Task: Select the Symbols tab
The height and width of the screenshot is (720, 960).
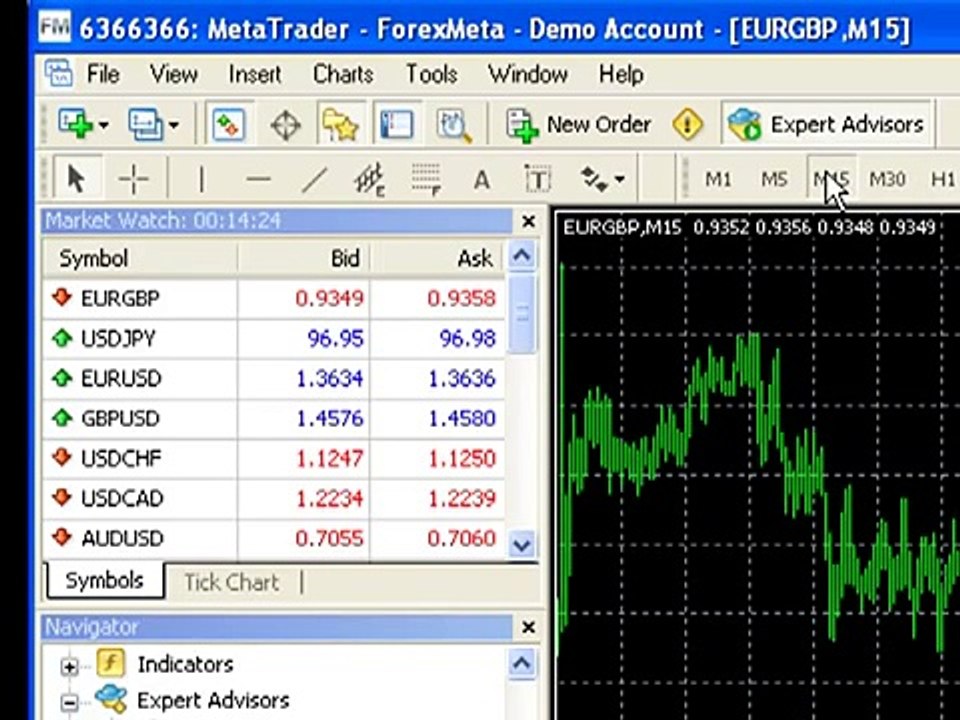Action: 105,580
